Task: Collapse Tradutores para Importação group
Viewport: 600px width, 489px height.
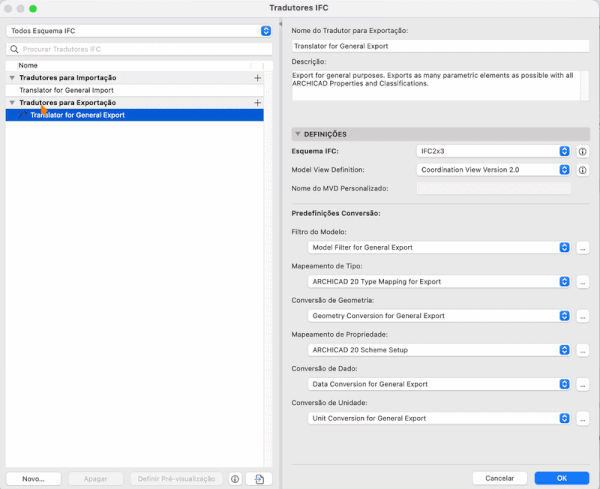Action: click(x=12, y=78)
